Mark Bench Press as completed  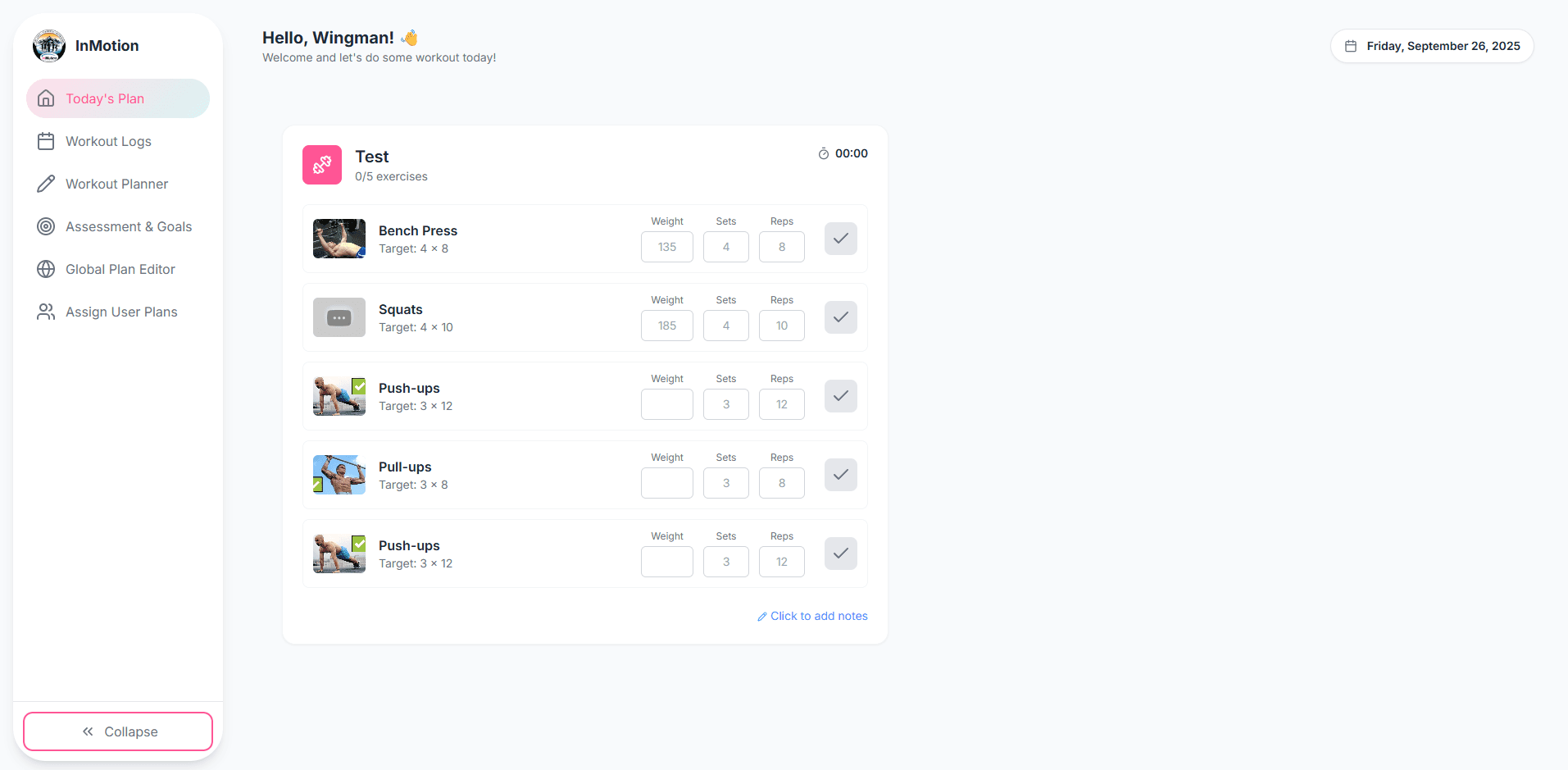tap(840, 239)
